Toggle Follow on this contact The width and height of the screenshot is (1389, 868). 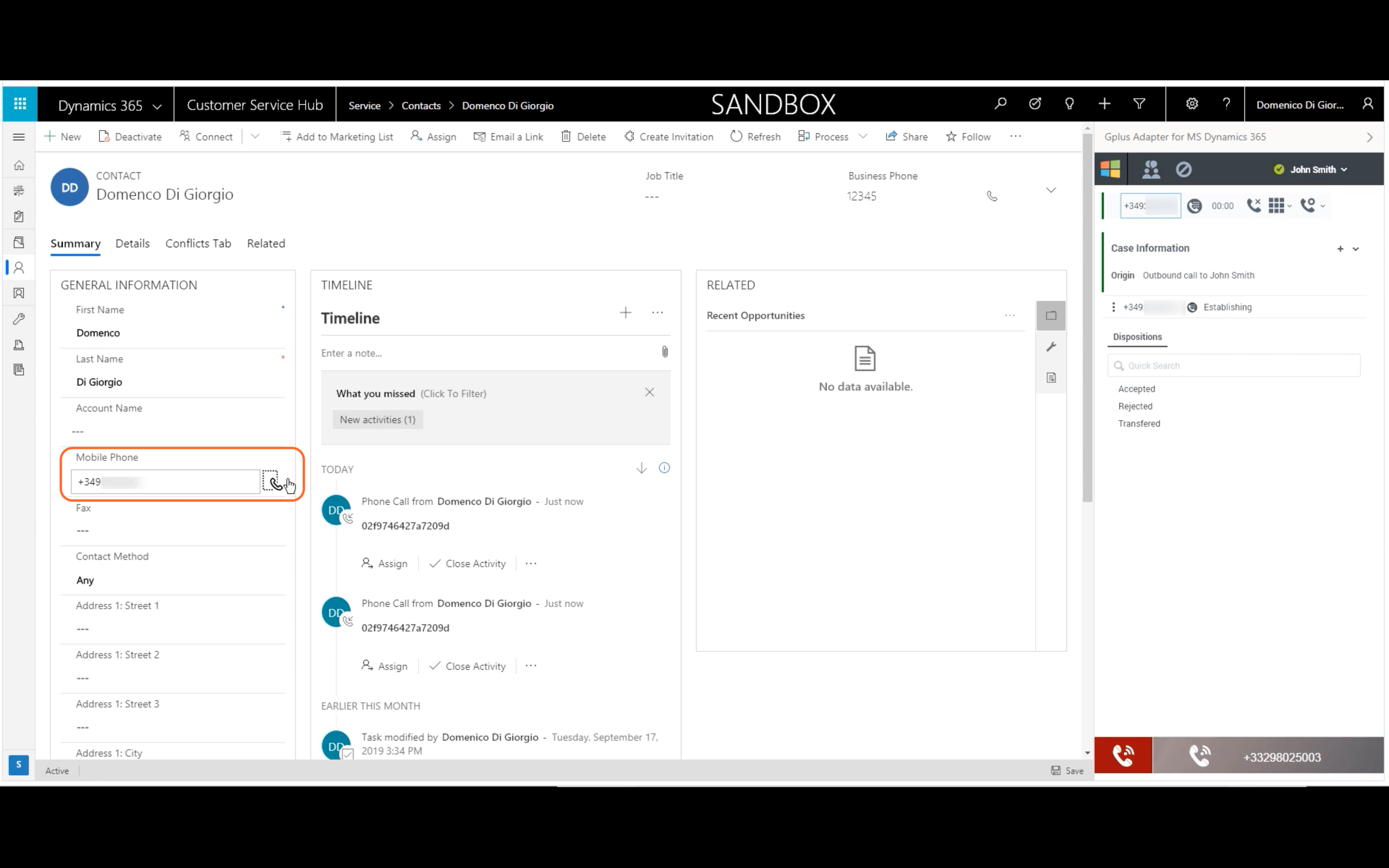click(x=968, y=136)
